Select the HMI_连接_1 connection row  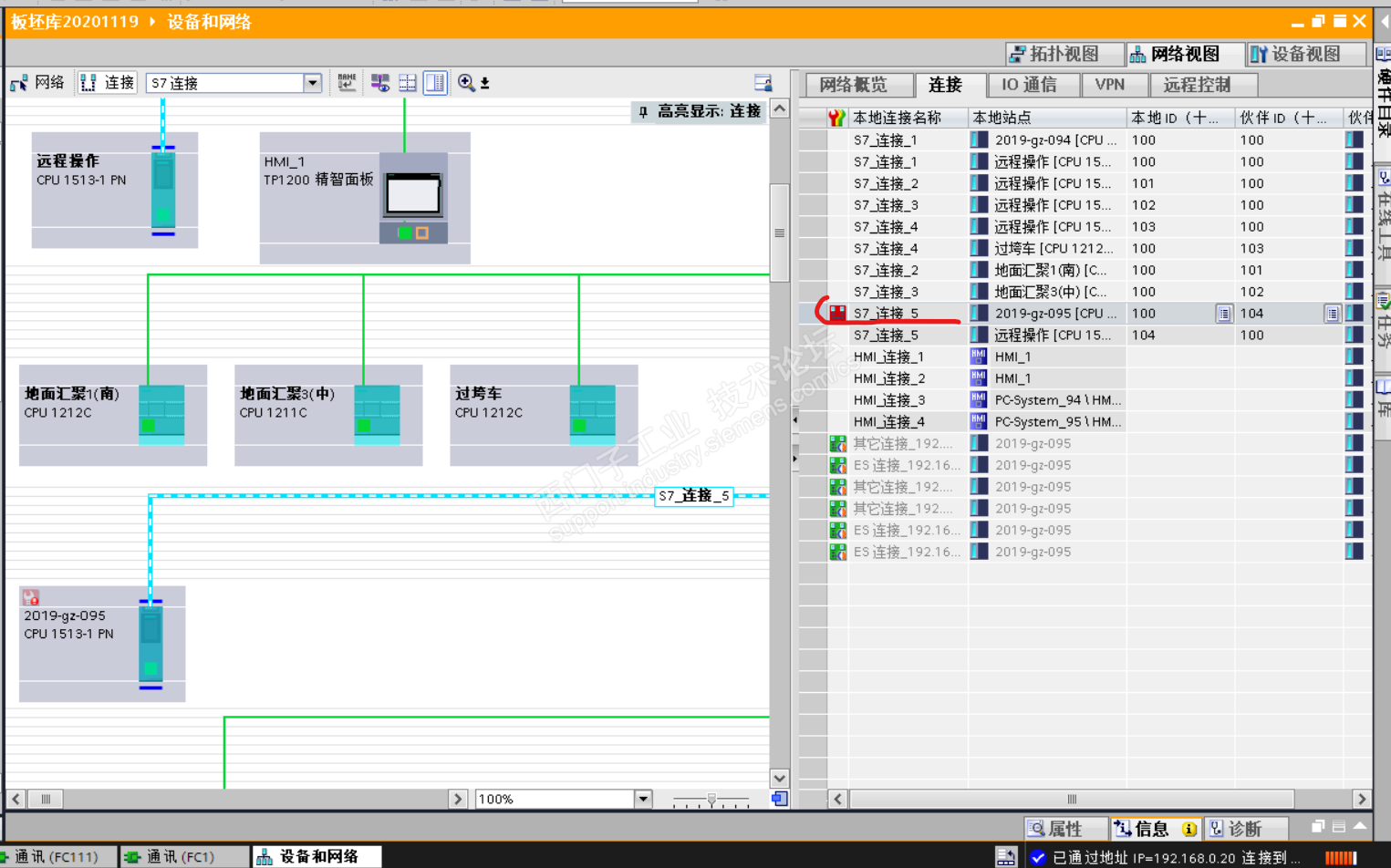click(x=1085, y=356)
